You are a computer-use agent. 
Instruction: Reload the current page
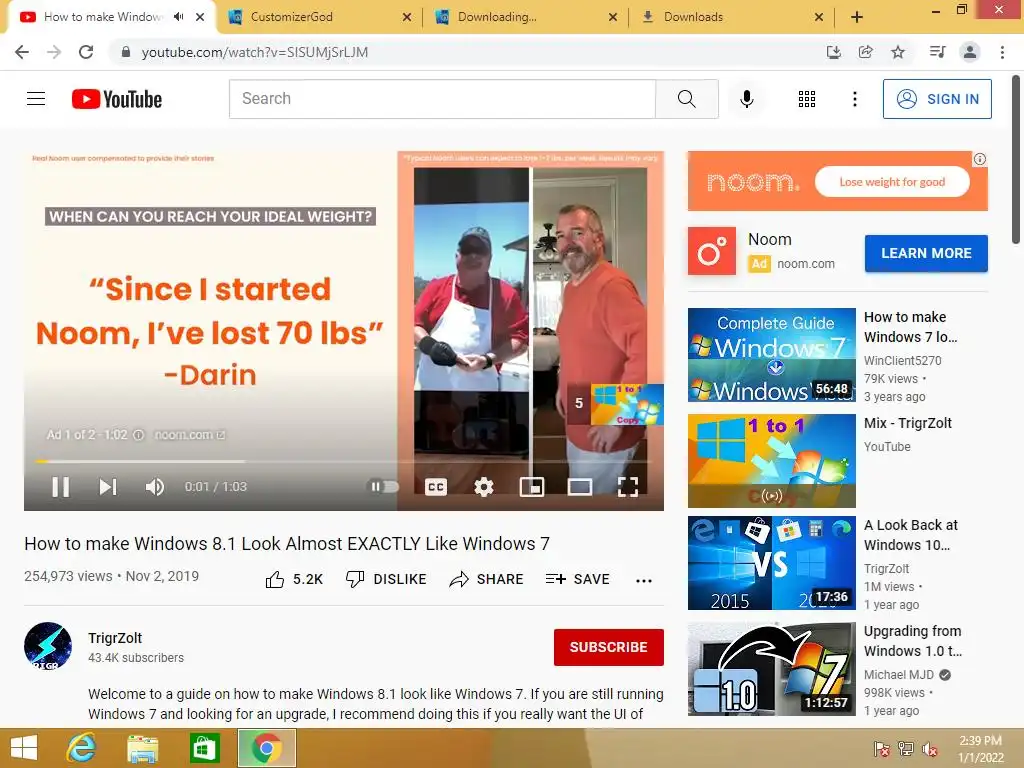click(86, 52)
